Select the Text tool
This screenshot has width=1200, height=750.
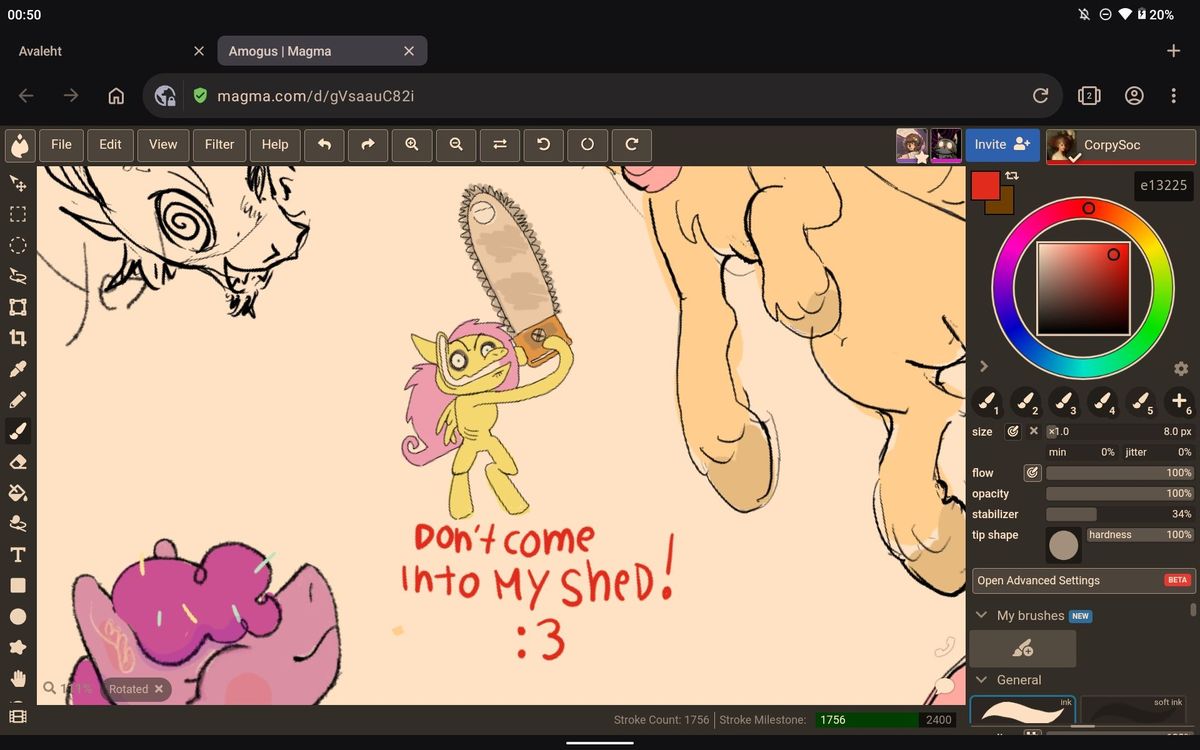(x=17, y=555)
